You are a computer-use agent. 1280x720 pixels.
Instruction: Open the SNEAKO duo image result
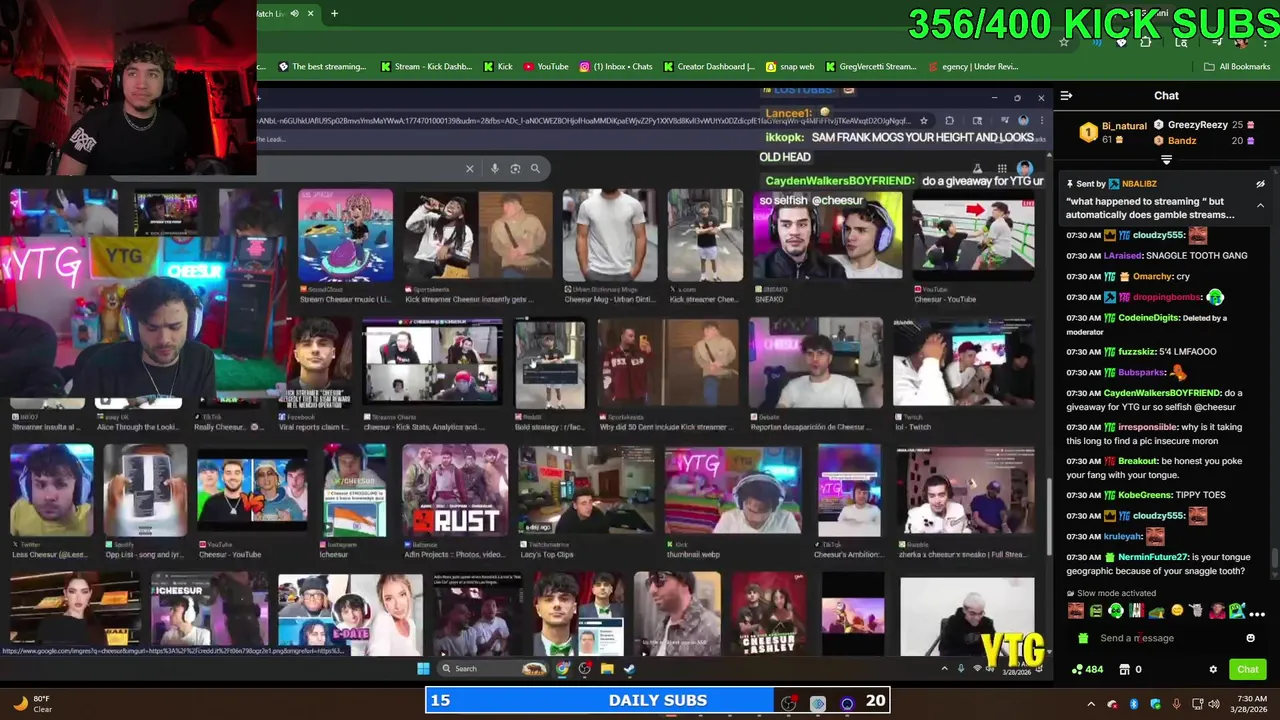pyautogui.click(x=827, y=235)
